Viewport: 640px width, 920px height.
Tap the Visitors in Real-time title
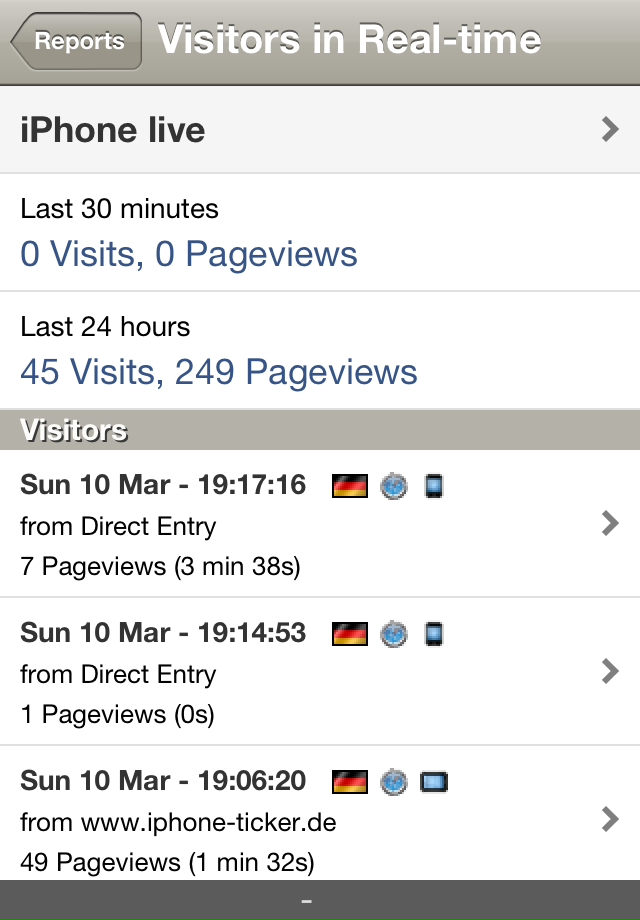pyautogui.click(x=350, y=40)
